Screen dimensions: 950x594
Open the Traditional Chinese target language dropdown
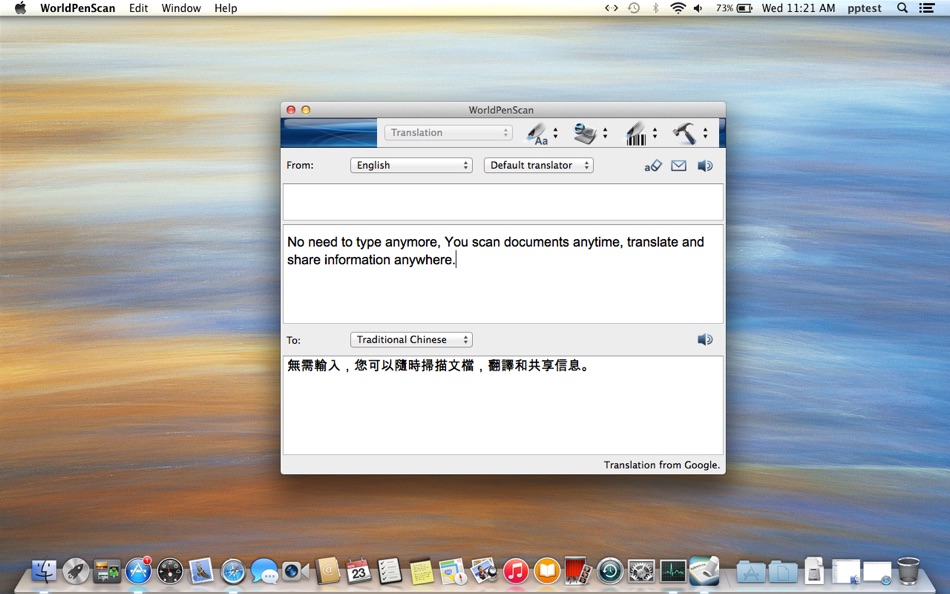[411, 339]
